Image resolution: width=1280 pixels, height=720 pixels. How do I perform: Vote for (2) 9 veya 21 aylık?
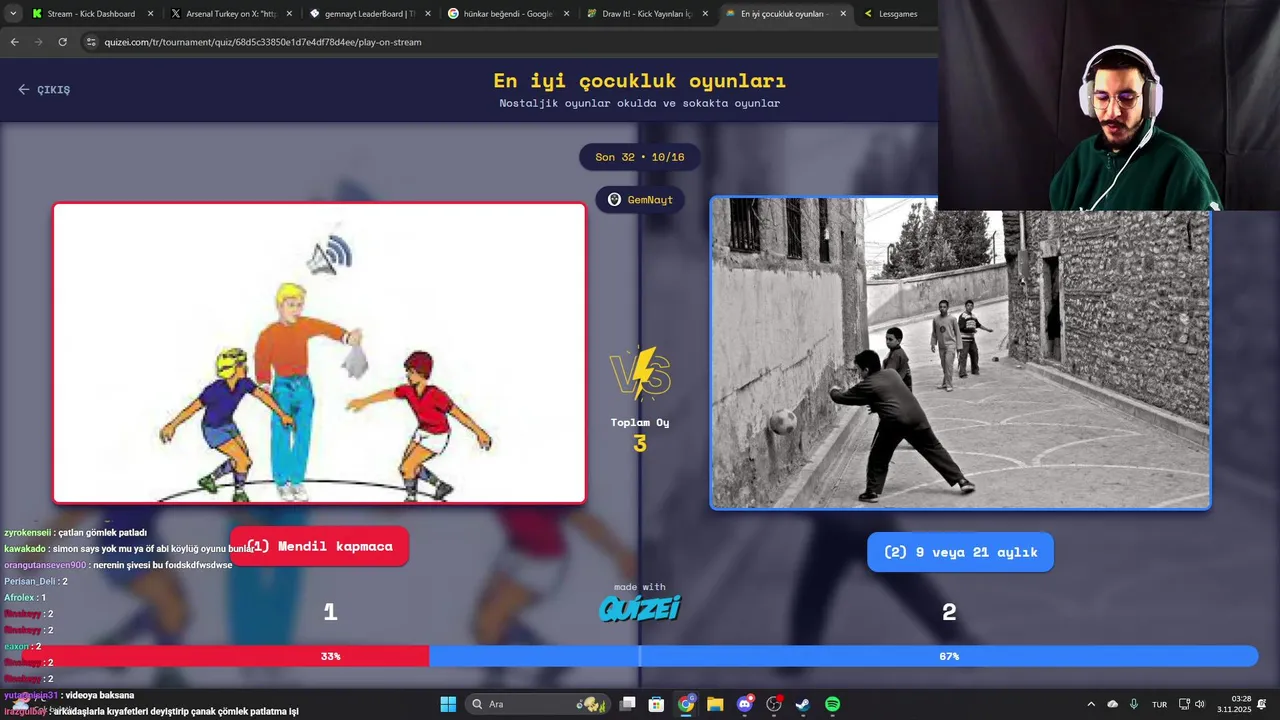point(960,552)
